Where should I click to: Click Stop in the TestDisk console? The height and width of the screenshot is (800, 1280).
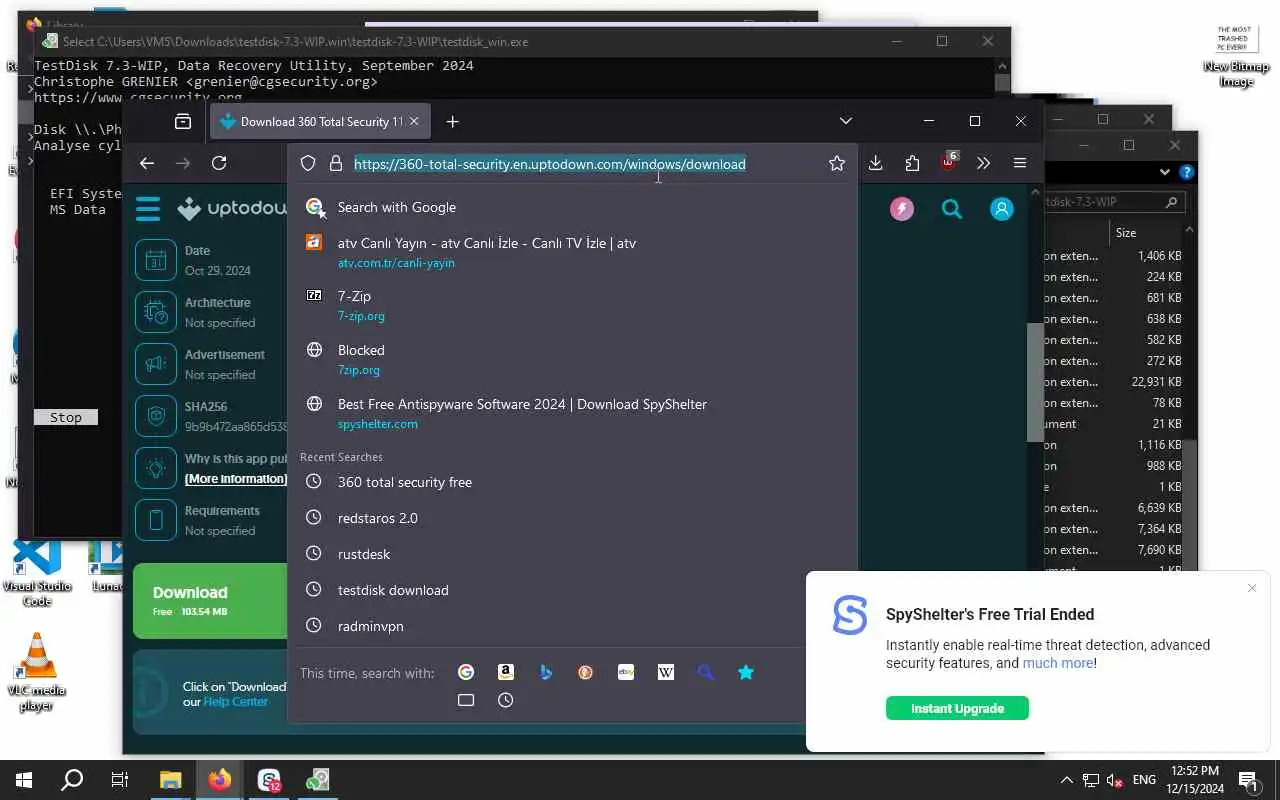66,417
